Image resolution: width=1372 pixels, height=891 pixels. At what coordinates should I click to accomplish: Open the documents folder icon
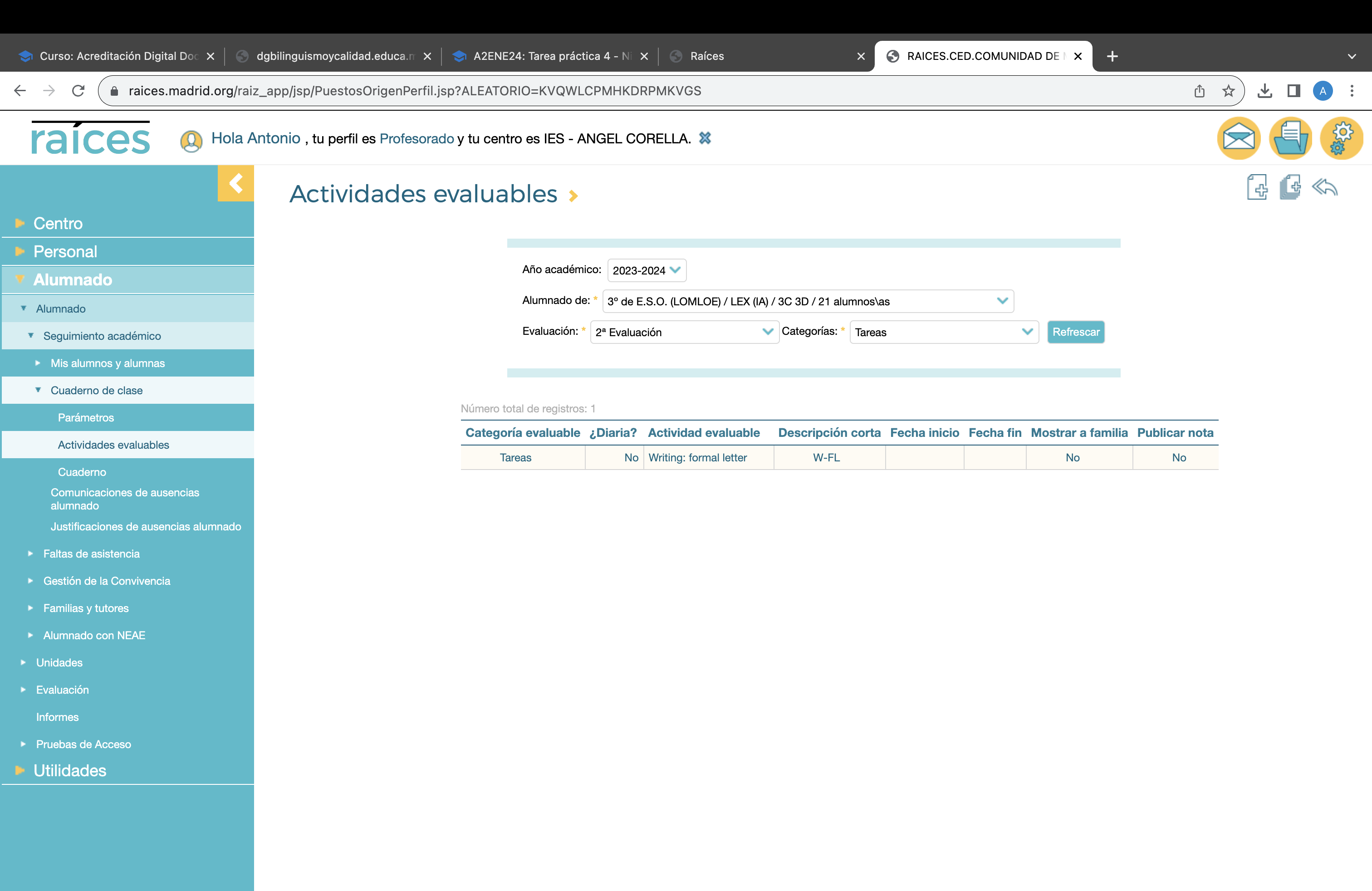coord(1289,138)
